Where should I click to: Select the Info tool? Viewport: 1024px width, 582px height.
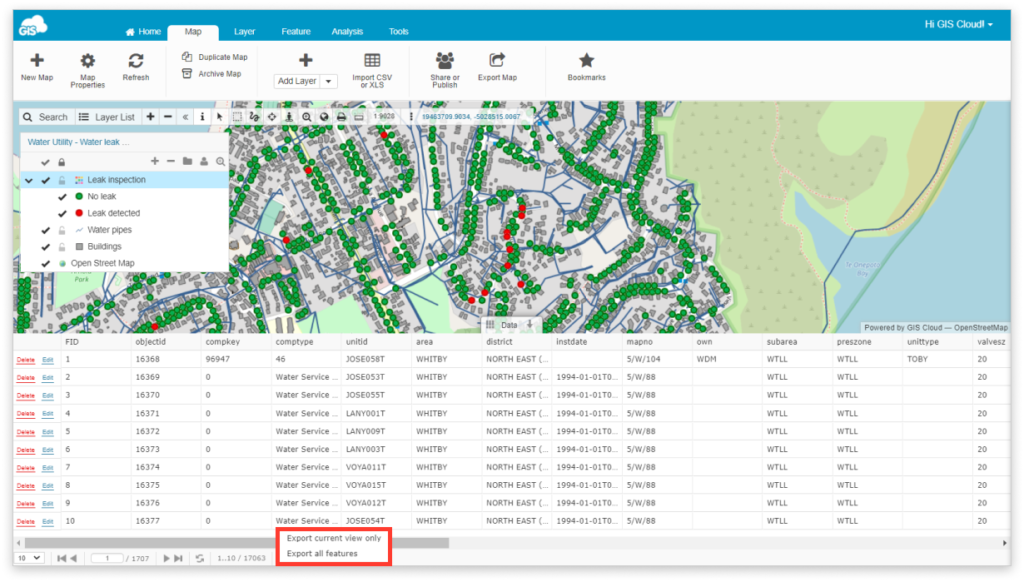click(202, 117)
